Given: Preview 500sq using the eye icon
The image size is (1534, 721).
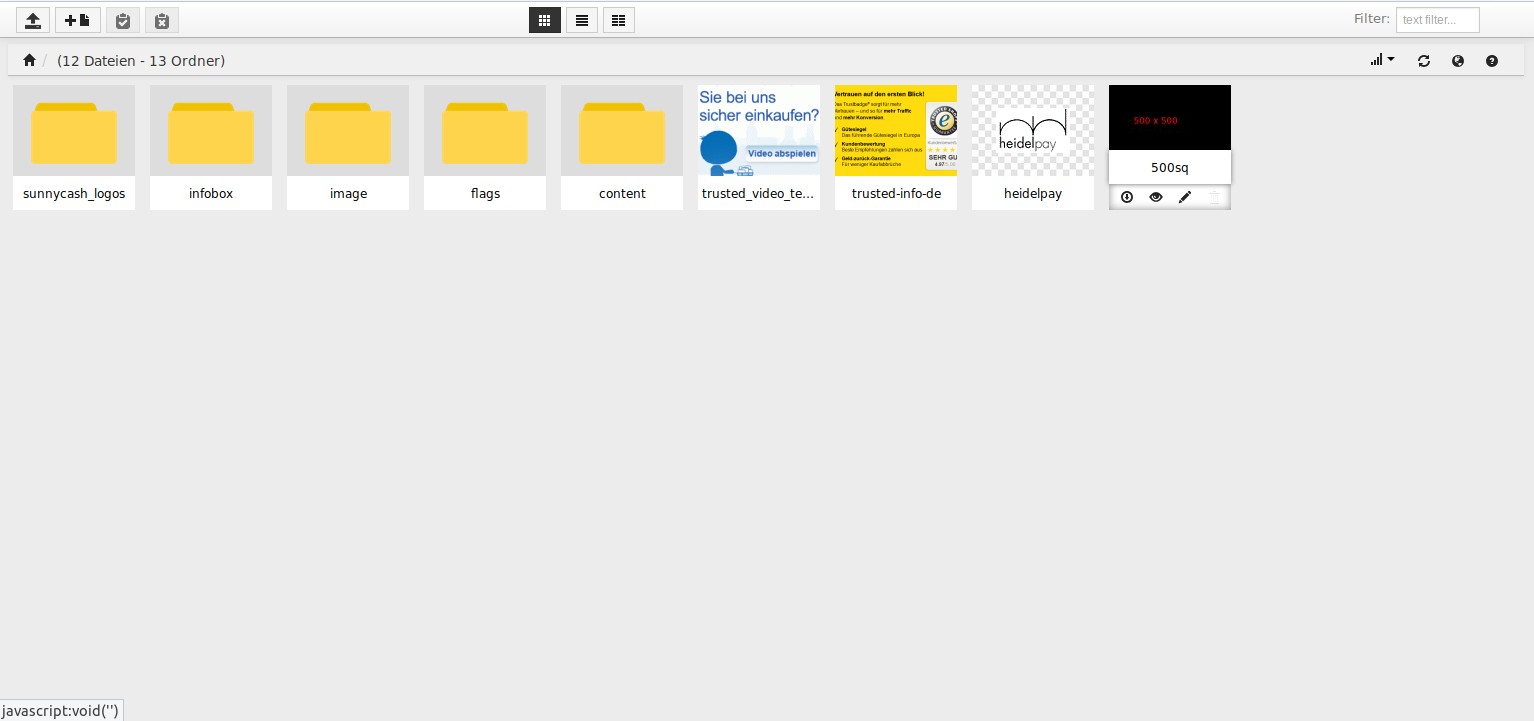Looking at the screenshot, I should point(1155,196).
